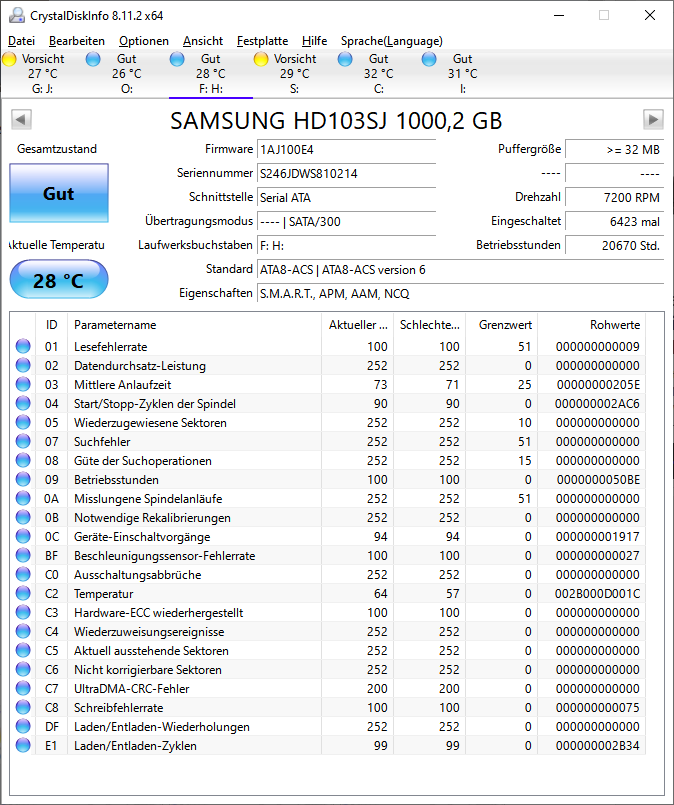Viewport: 674px width, 805px height.
Task: Open the Datei menu
Action: click(x=22, y=41)
